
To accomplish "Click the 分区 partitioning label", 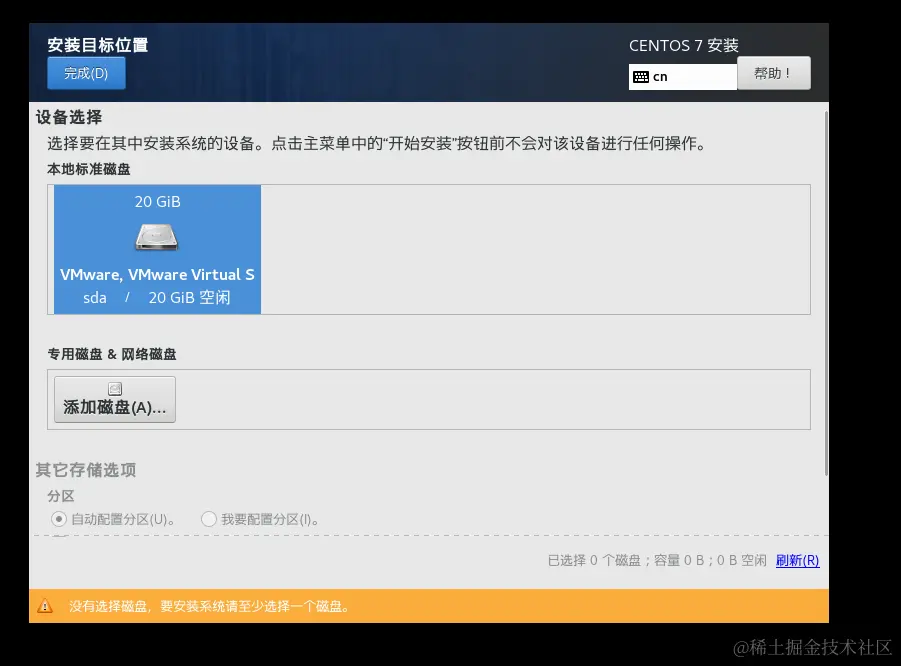I will (x=61, y=496).
